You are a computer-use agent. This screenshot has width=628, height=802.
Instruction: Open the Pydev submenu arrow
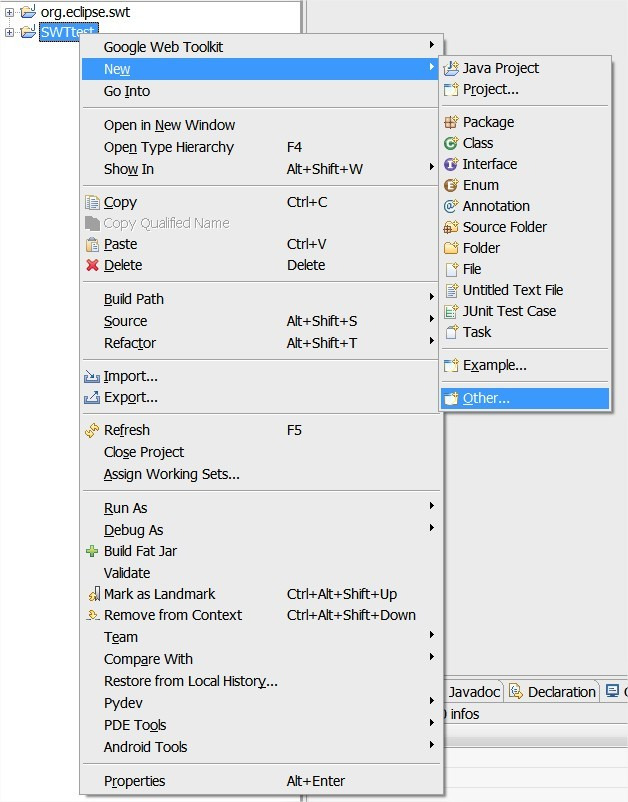point(432,701)
